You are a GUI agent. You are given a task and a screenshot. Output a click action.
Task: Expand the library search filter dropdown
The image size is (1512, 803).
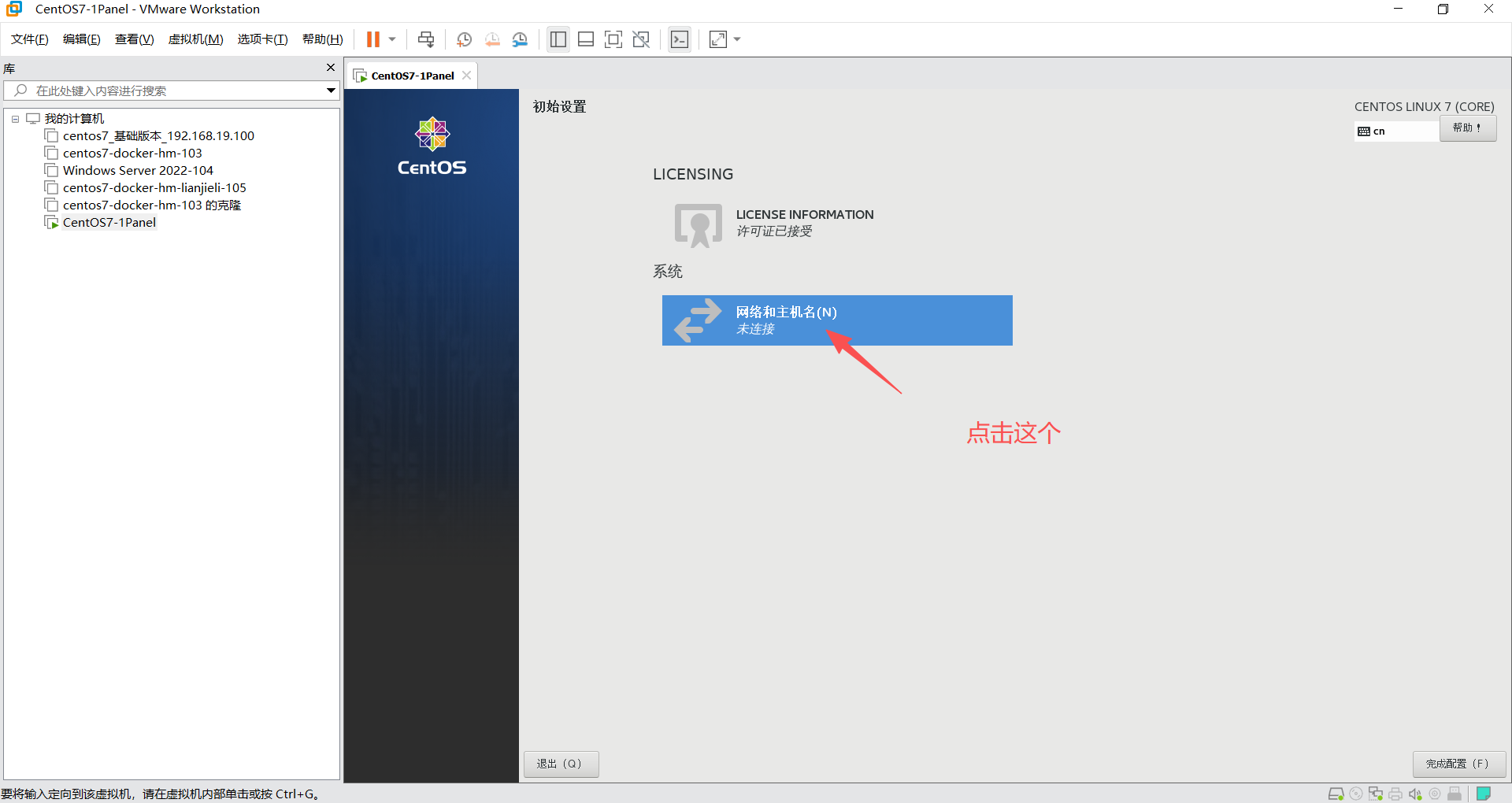pyautogui.click(x=332, y=91)
